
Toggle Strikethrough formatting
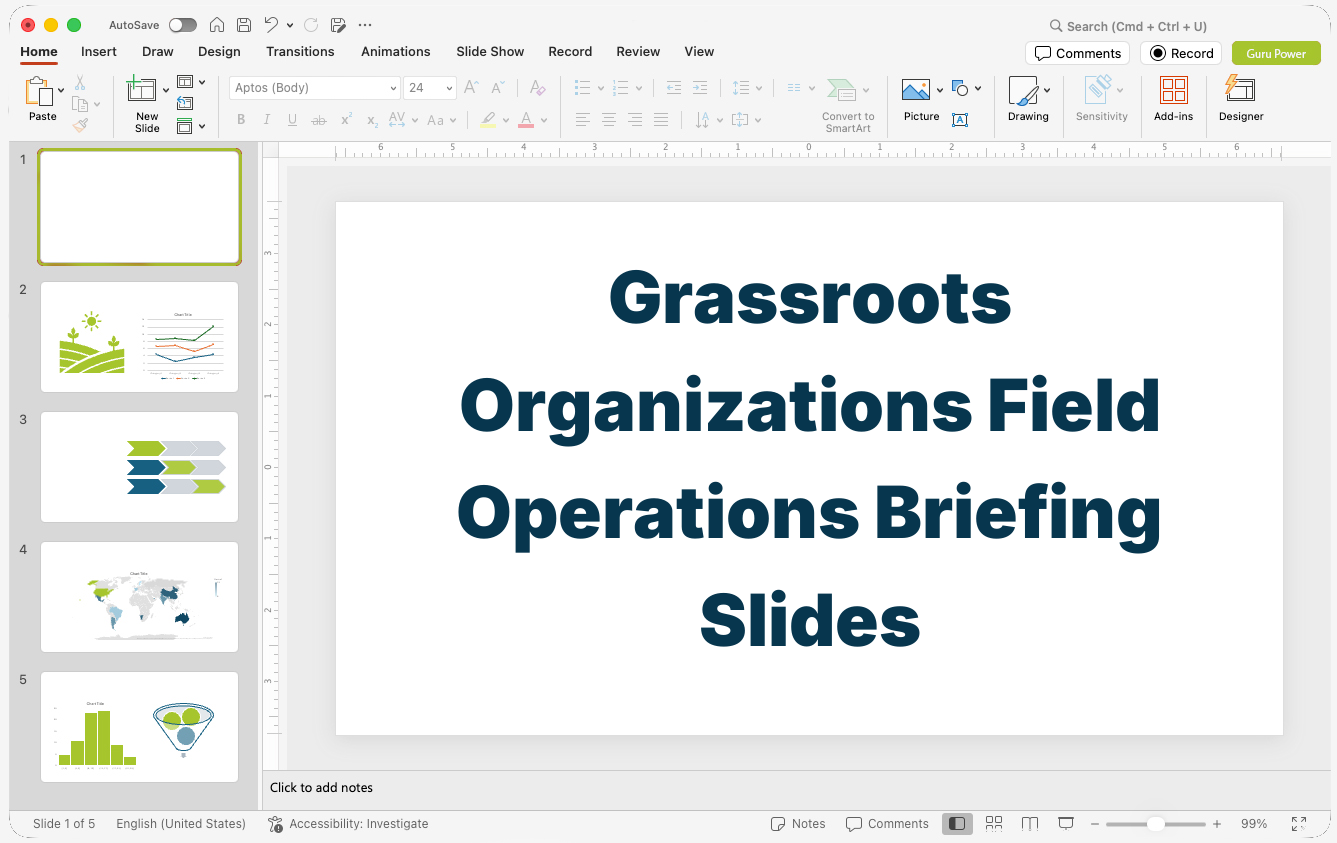(319, 120)
